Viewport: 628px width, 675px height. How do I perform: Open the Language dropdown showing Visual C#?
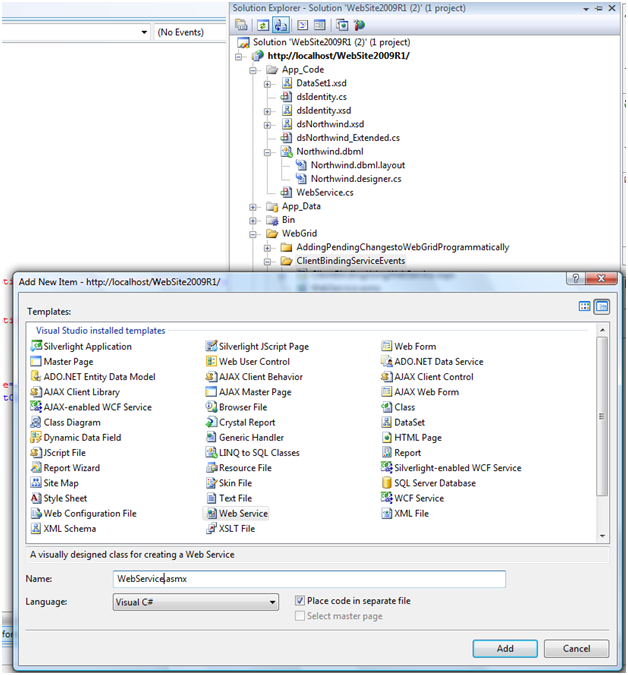tap(196, 602)
